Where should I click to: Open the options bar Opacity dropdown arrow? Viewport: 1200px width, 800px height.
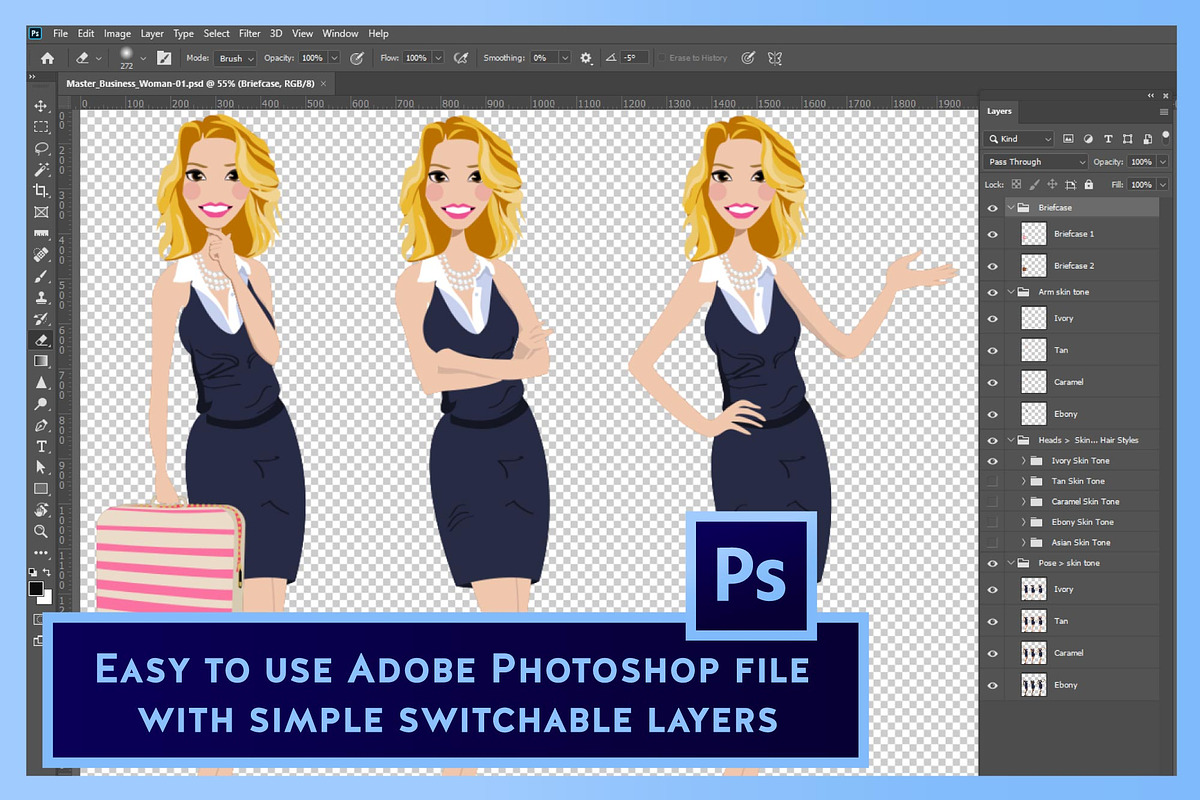334,59
